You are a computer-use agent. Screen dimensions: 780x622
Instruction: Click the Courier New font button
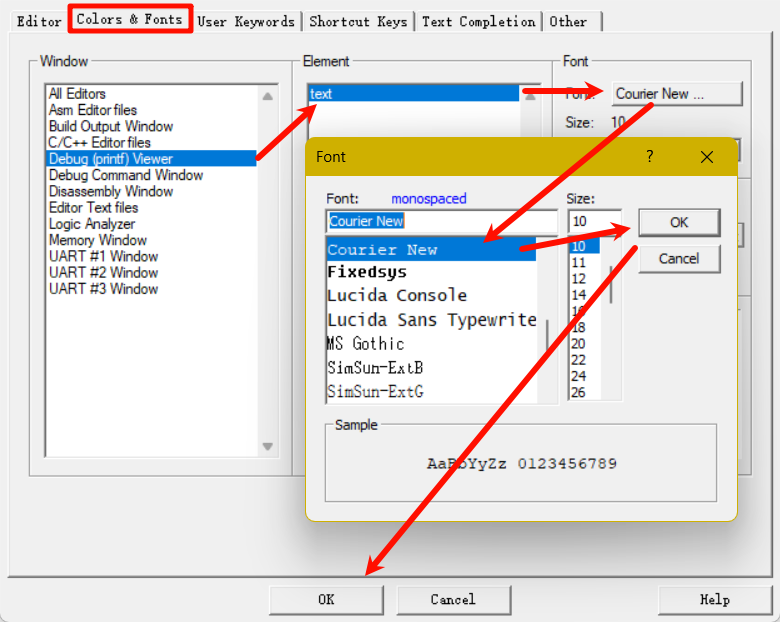click(677, 94)
